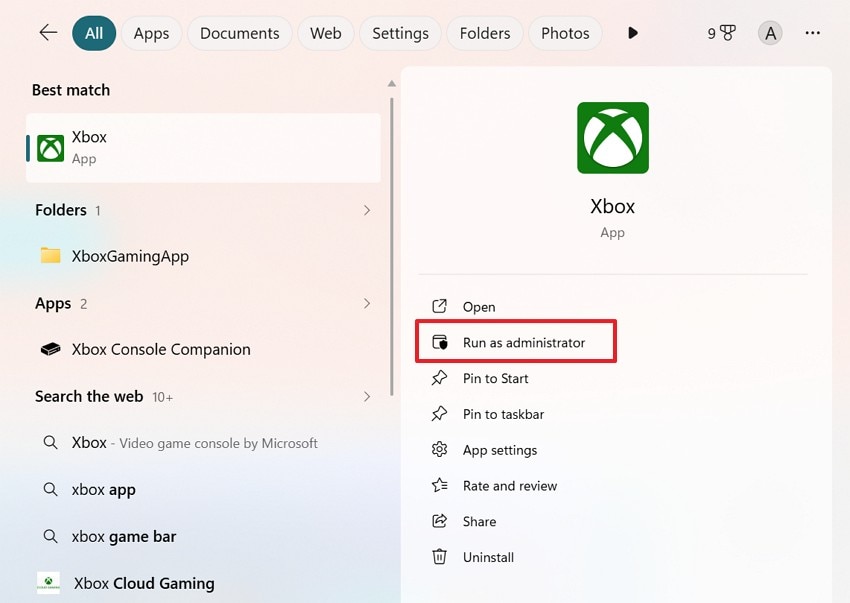Expand the Folders results section chevron
The image size is (850, 603).
point(367,210)
